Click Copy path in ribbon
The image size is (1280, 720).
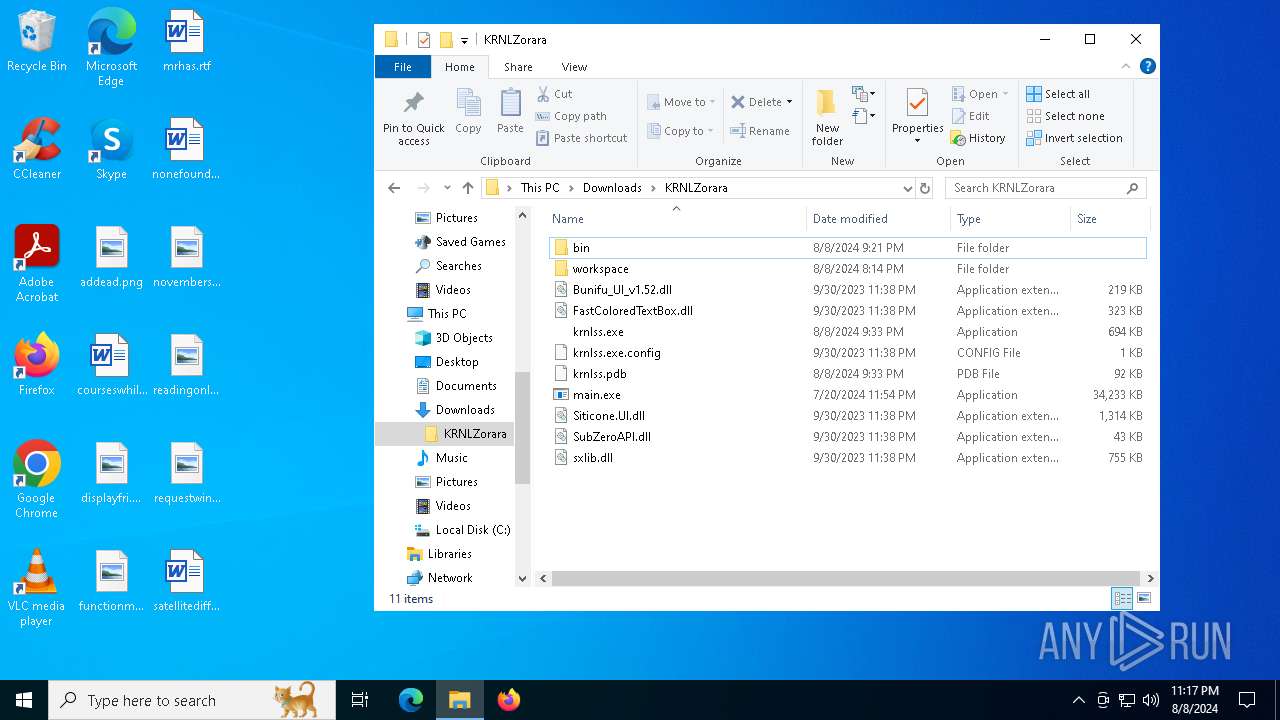click(571, 116)
